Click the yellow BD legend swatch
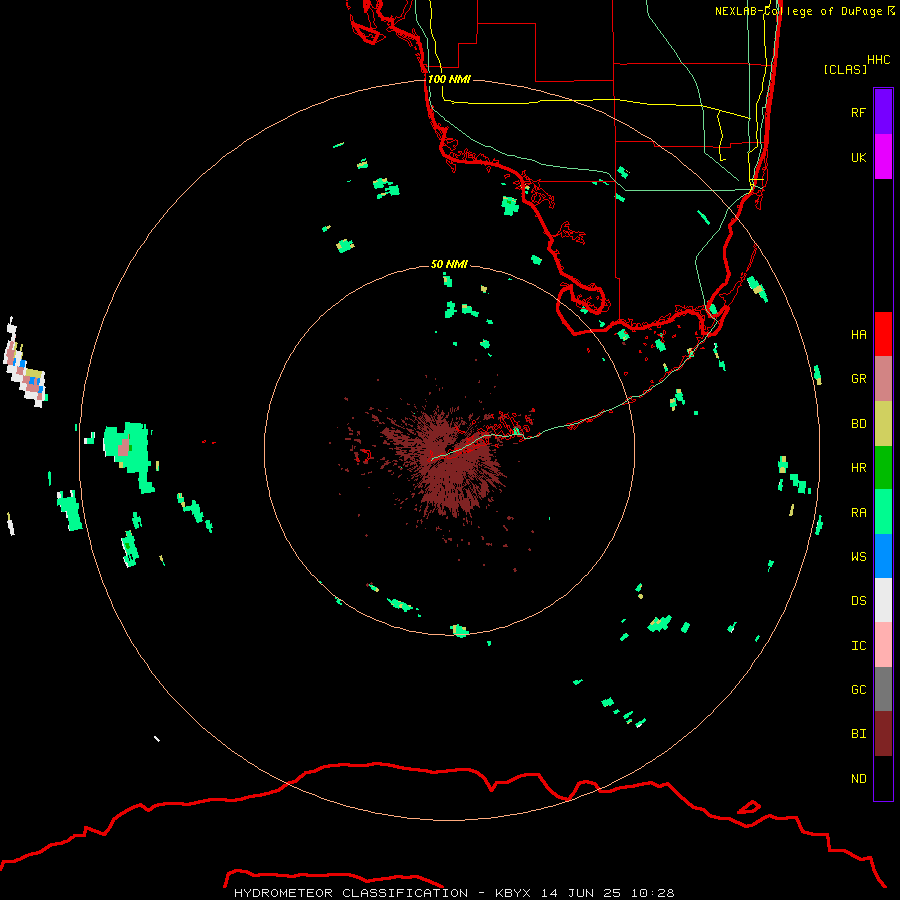 click(883, 424)
